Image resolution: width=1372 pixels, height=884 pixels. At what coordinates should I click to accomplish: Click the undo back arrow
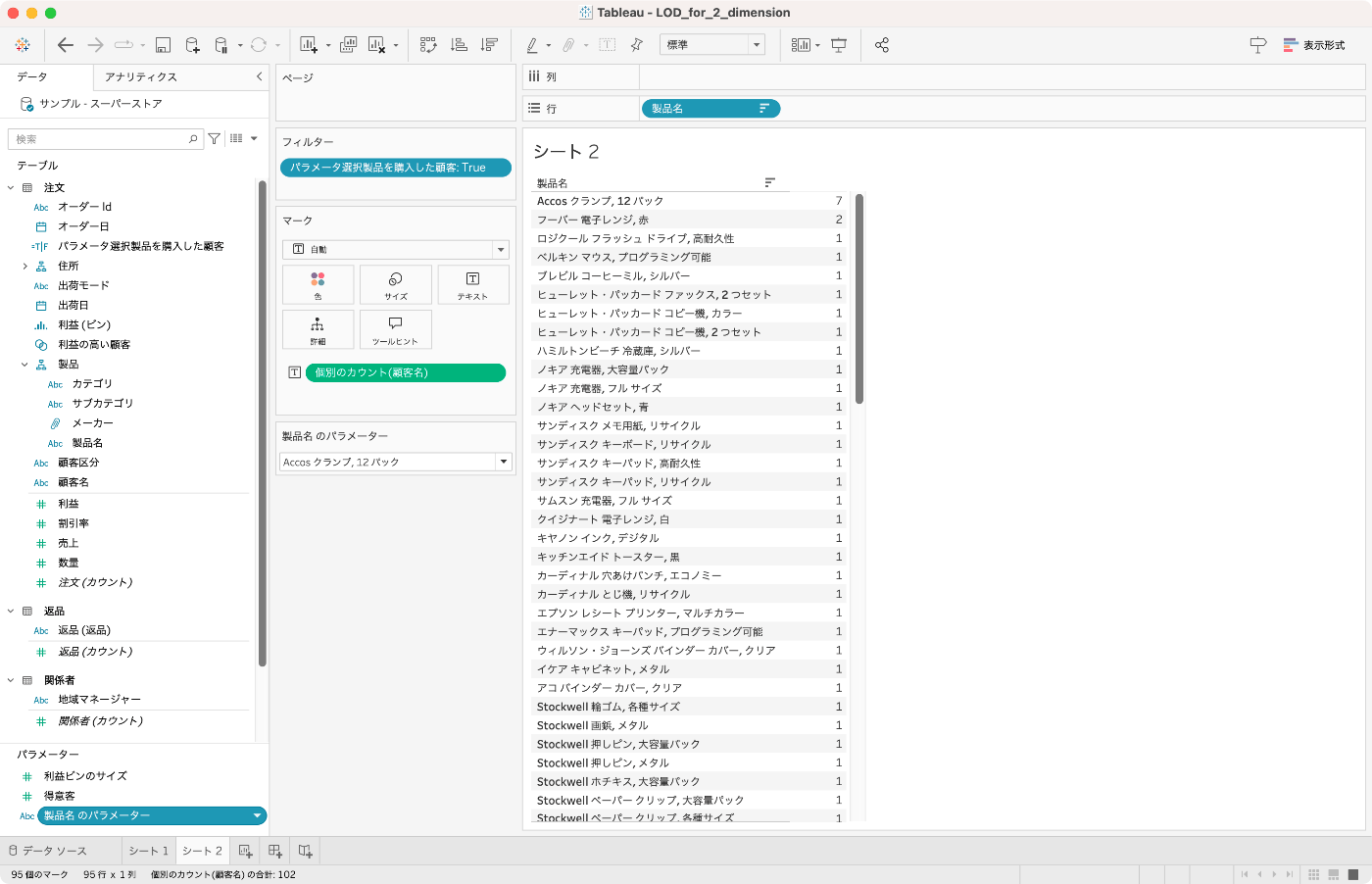click(x=66, y=45)
